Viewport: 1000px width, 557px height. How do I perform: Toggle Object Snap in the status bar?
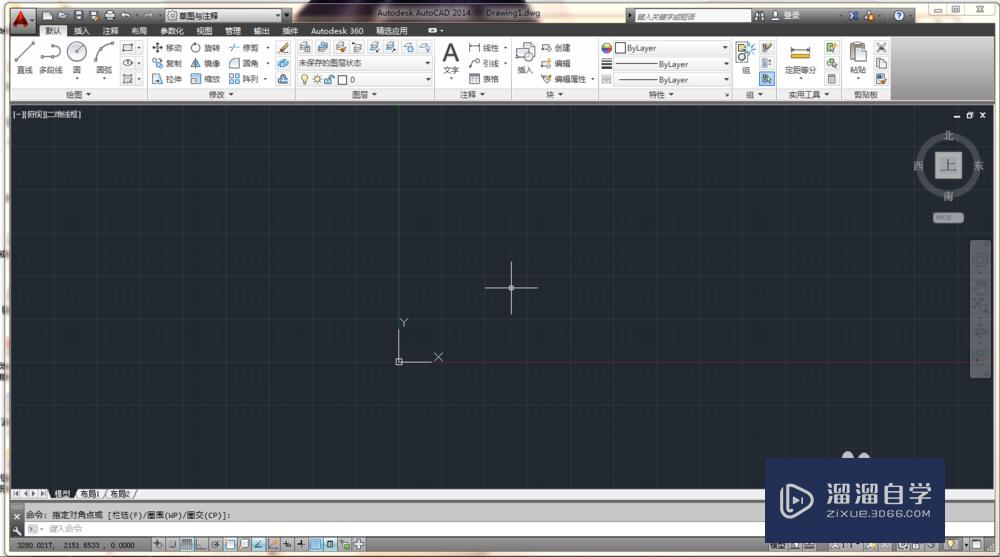pos(230,544)
